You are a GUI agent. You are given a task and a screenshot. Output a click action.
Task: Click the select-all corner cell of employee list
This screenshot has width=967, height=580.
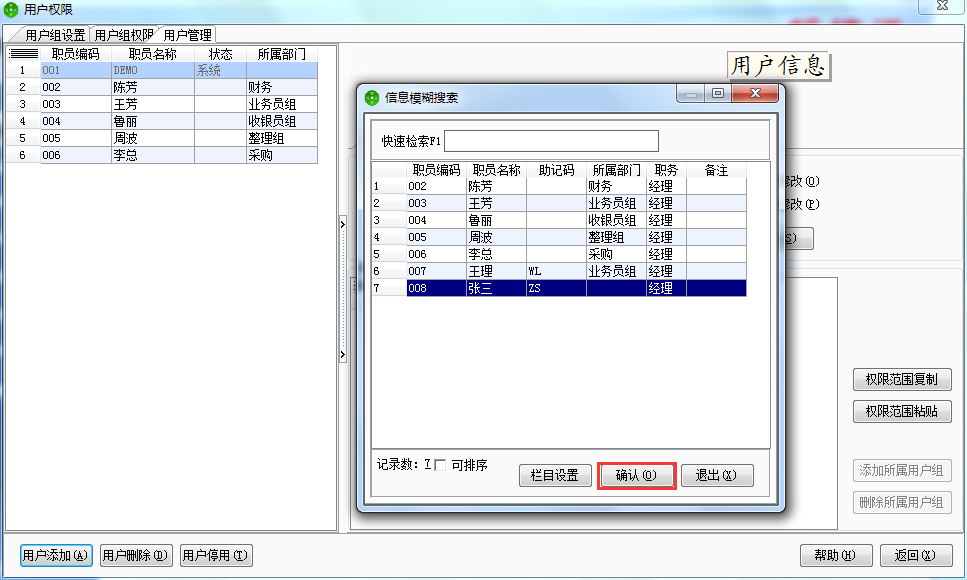[x=22, y=54]
